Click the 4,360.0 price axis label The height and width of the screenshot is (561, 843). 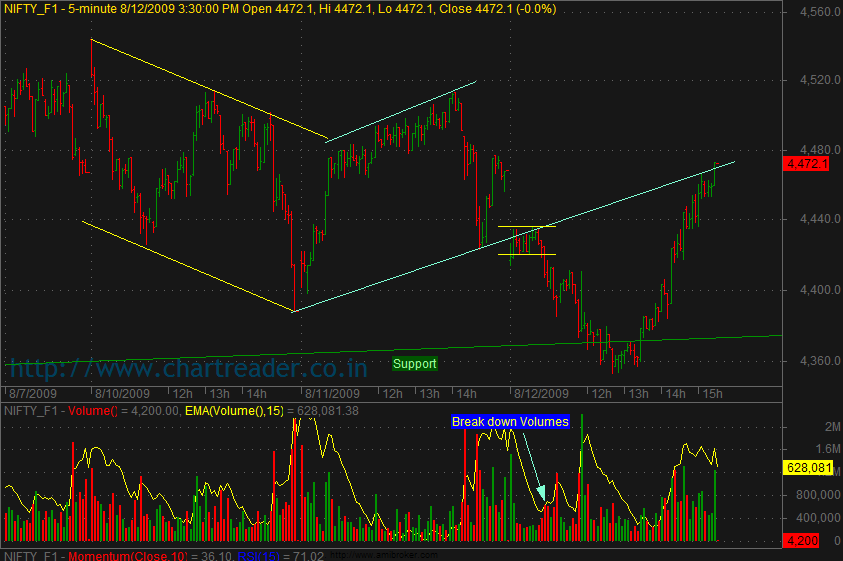tap(808, 360)
